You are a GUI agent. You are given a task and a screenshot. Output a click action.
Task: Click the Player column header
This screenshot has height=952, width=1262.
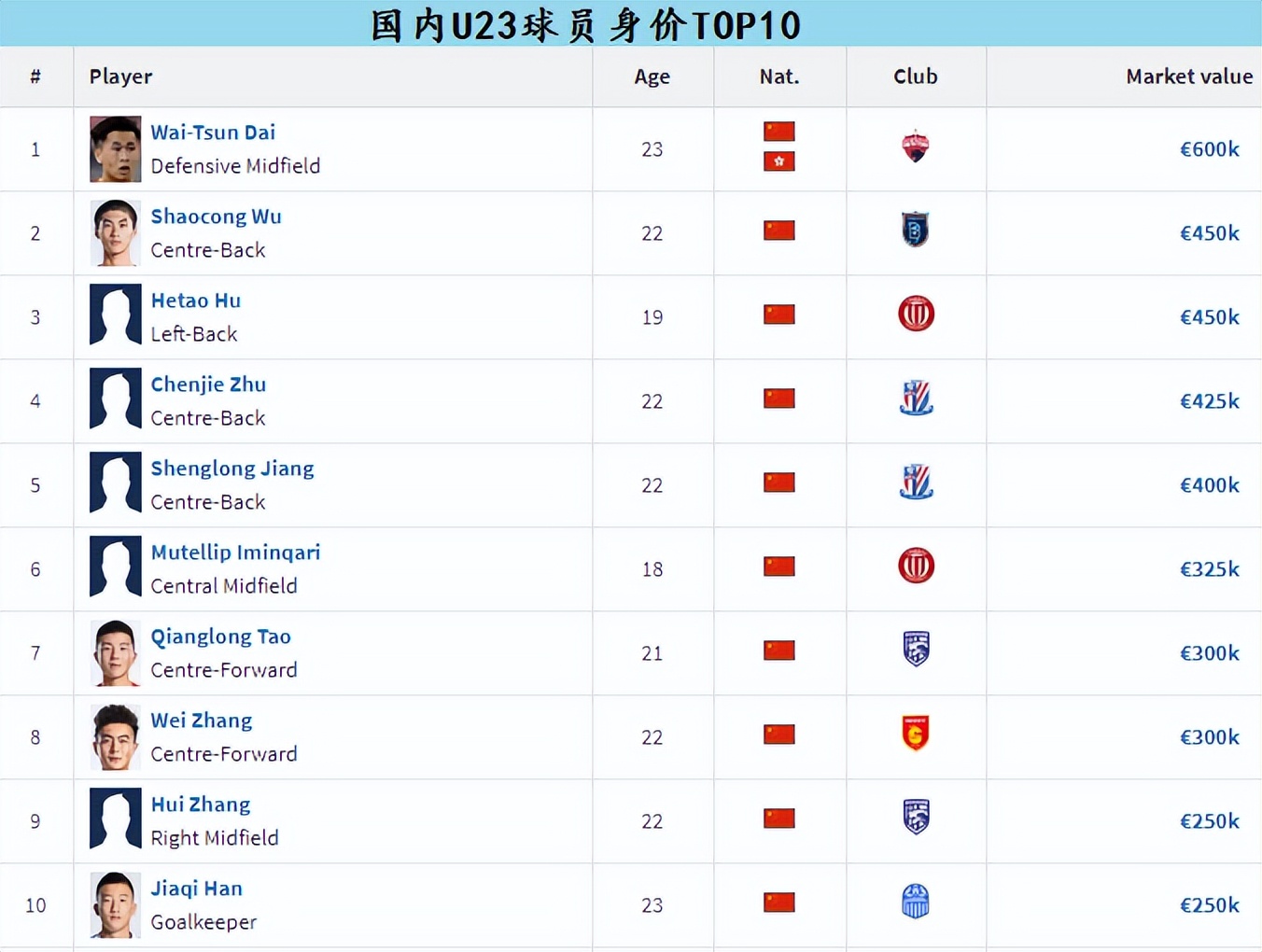[121, 77]
